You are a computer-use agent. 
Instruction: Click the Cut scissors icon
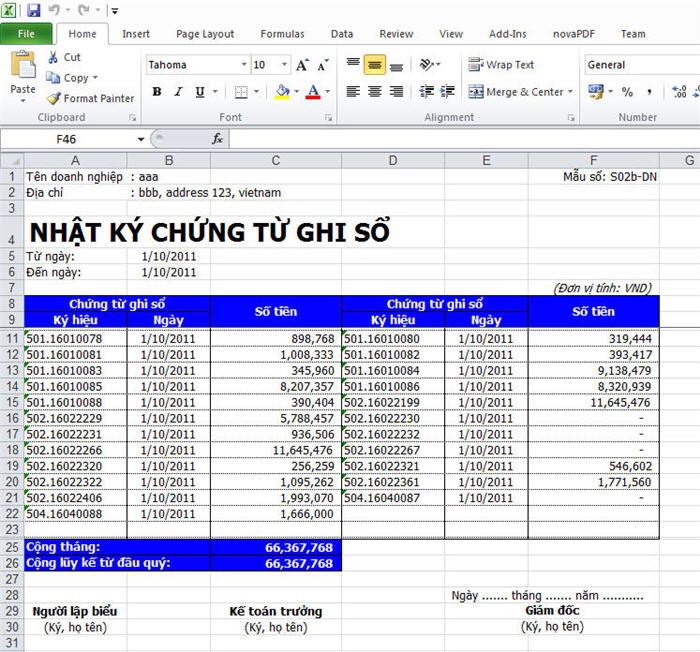[x=53, y=57]
